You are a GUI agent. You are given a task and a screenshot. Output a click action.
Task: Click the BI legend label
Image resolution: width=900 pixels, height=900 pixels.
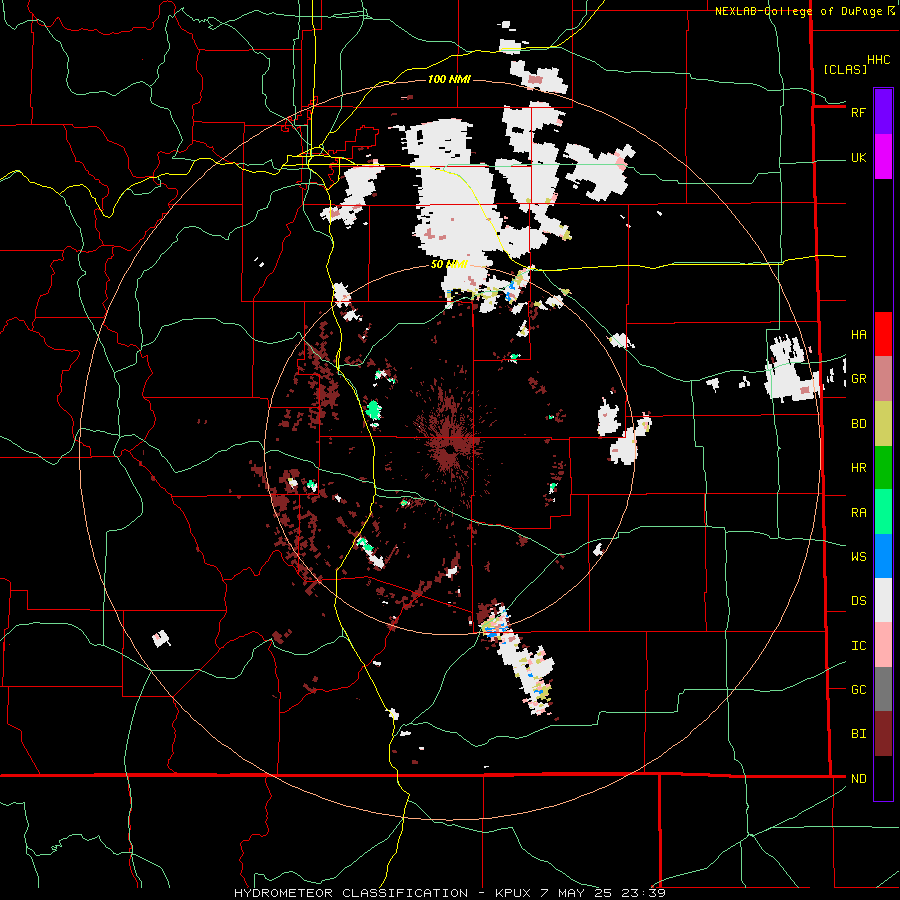(x=858, y=734)
